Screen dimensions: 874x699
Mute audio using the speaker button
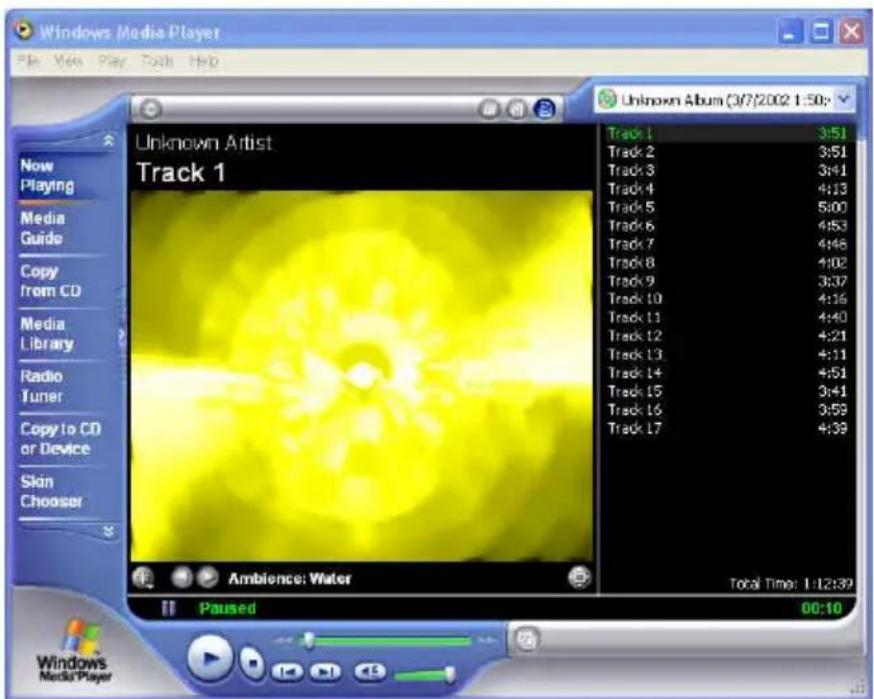tap(370, 672)
